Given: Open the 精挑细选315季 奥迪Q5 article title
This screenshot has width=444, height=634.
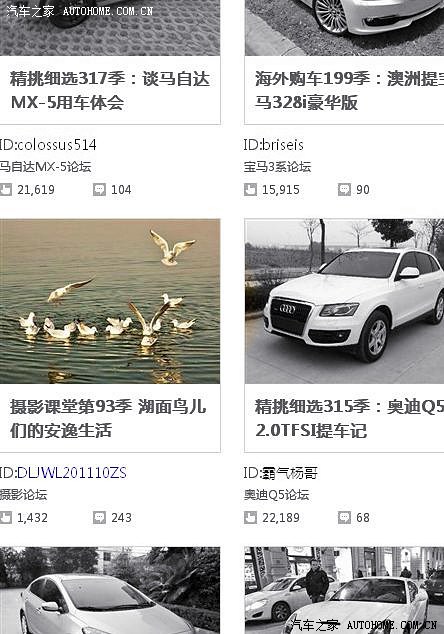Looking at the screenshot, I should click(349, 418).
